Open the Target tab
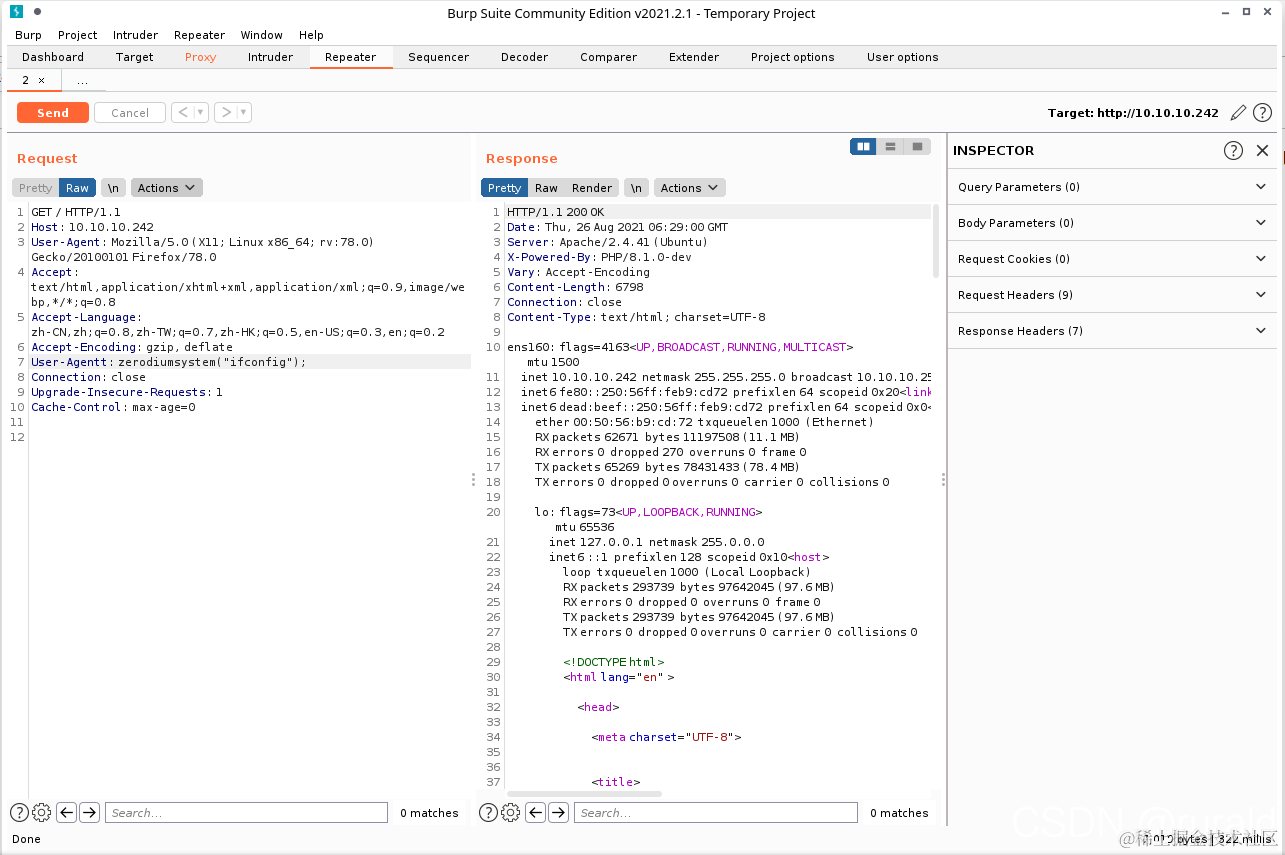Viewport: 1285px width, 855px height. coord(134,57)
